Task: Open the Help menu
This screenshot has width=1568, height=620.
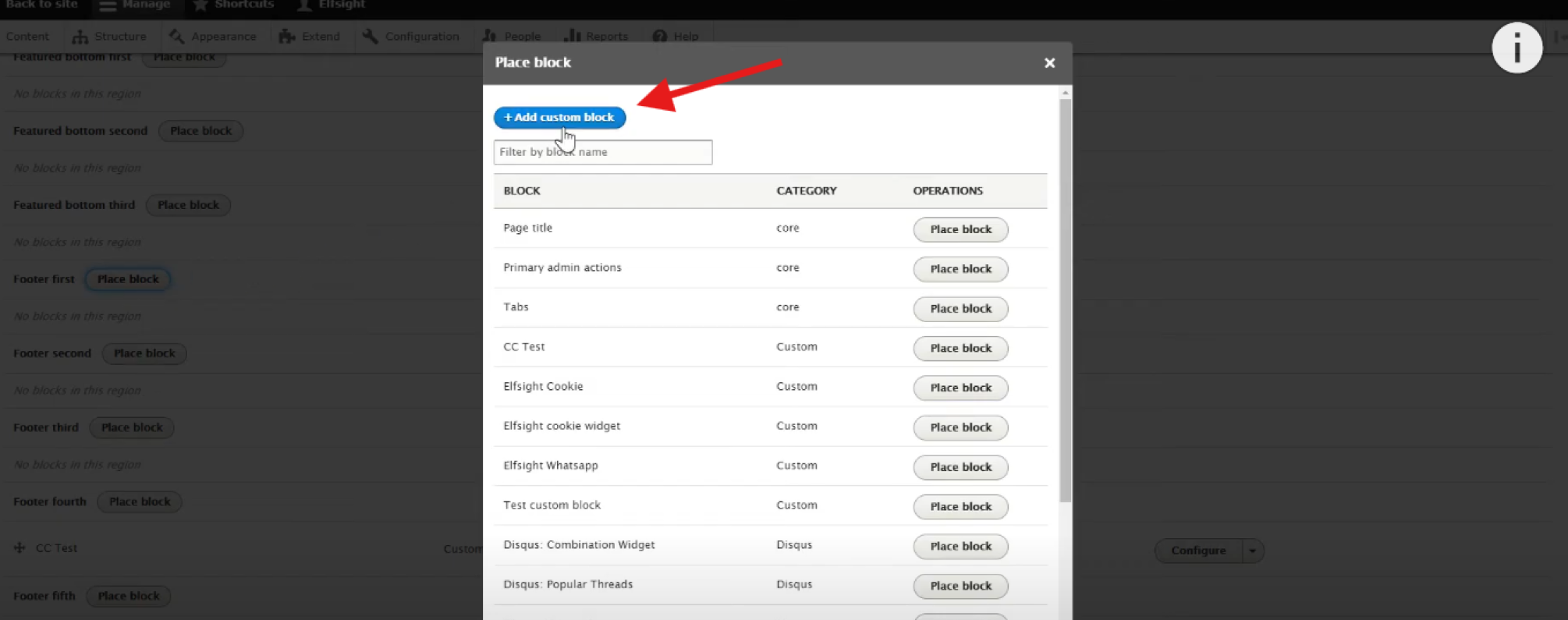Action: tap(676, 37)
